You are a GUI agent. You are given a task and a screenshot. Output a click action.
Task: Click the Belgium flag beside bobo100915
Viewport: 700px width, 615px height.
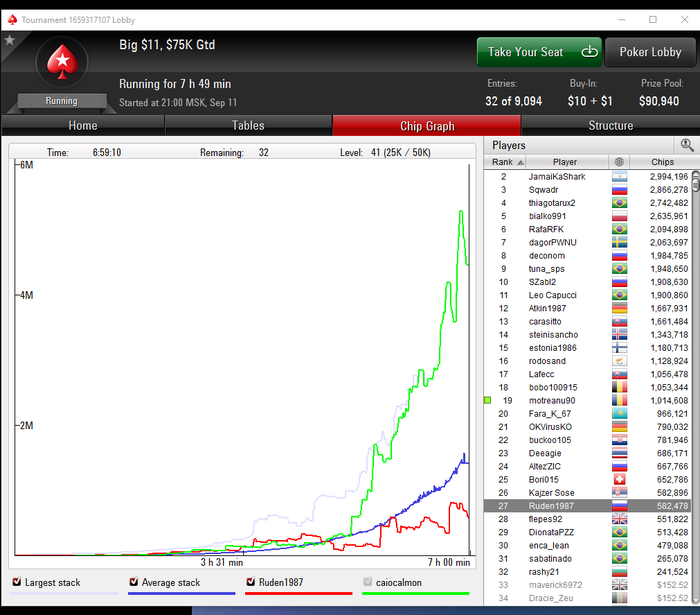[x=619, y=387]
